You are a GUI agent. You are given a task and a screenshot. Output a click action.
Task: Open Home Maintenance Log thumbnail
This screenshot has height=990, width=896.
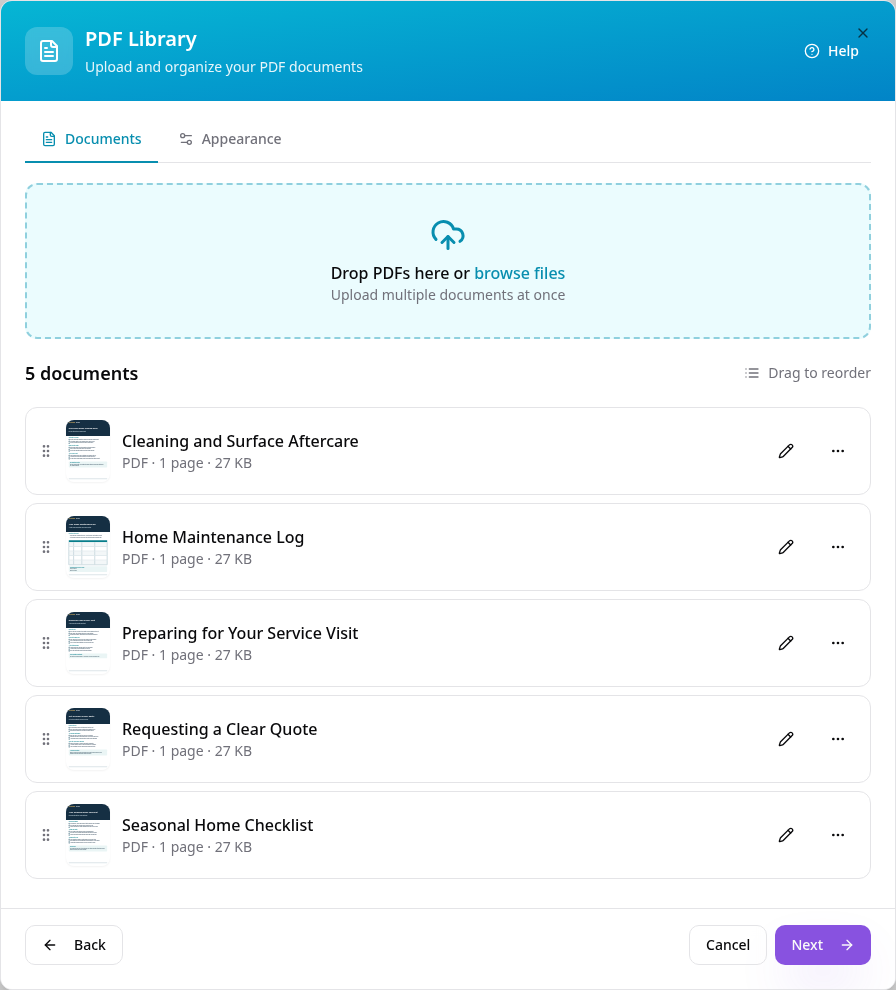(x=88, y=547)
